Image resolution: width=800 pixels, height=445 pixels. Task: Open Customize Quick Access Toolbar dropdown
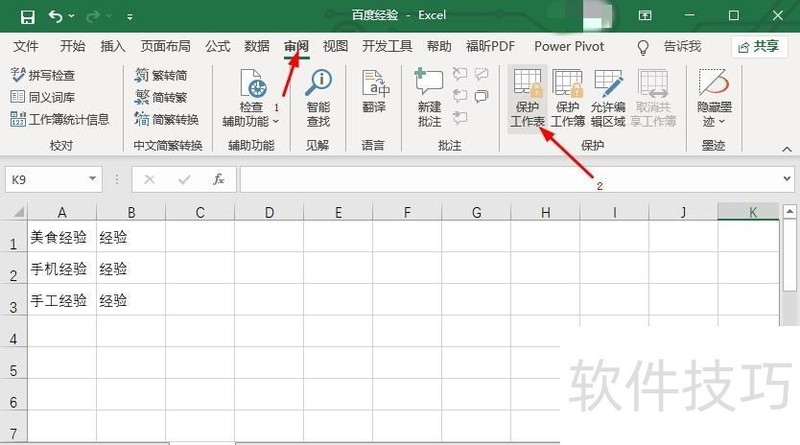[130, 17]
